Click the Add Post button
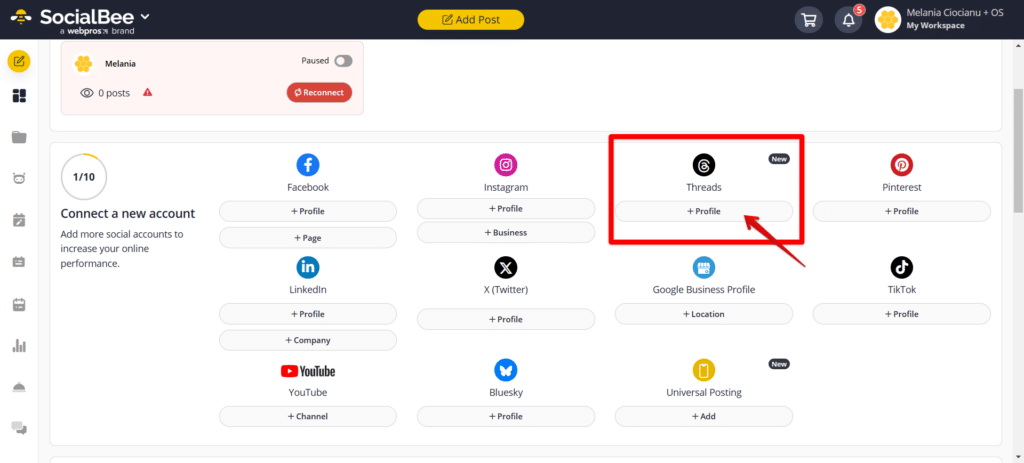The image size is (1024, 463). click(471, 20)
